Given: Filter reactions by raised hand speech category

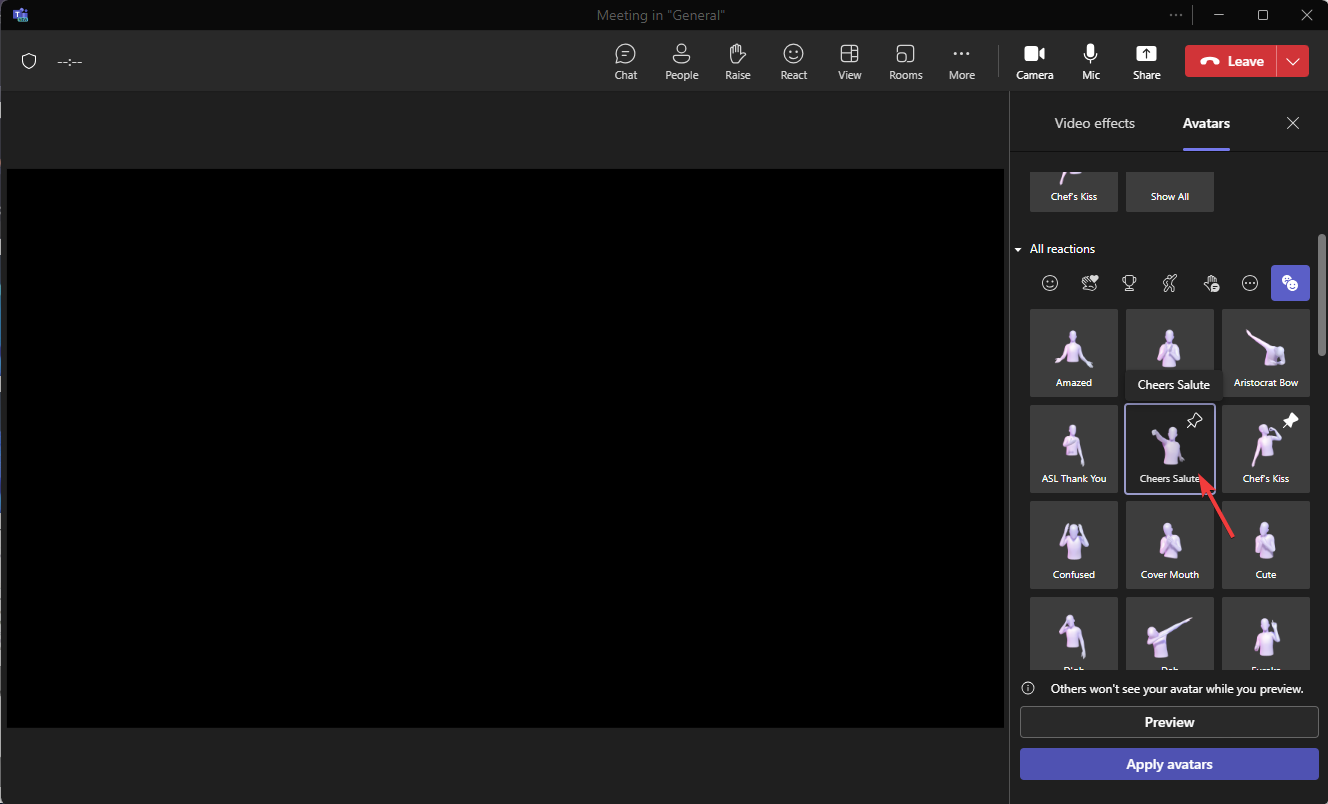Looking at the screenshot, I should pos(1210,283).
